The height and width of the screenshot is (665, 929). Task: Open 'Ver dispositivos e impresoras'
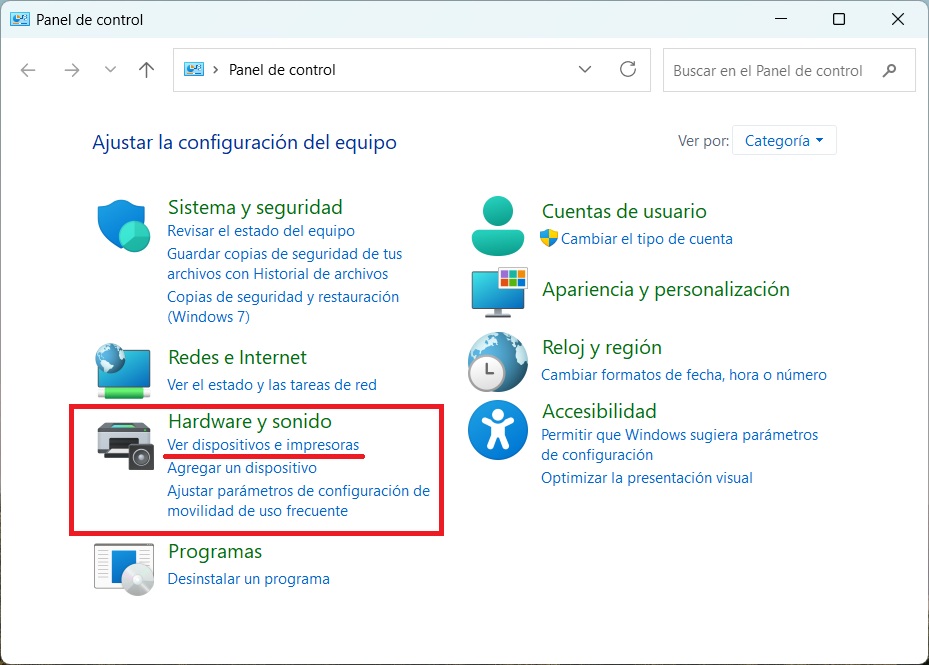pyautogui.click(x=264, y=445)
